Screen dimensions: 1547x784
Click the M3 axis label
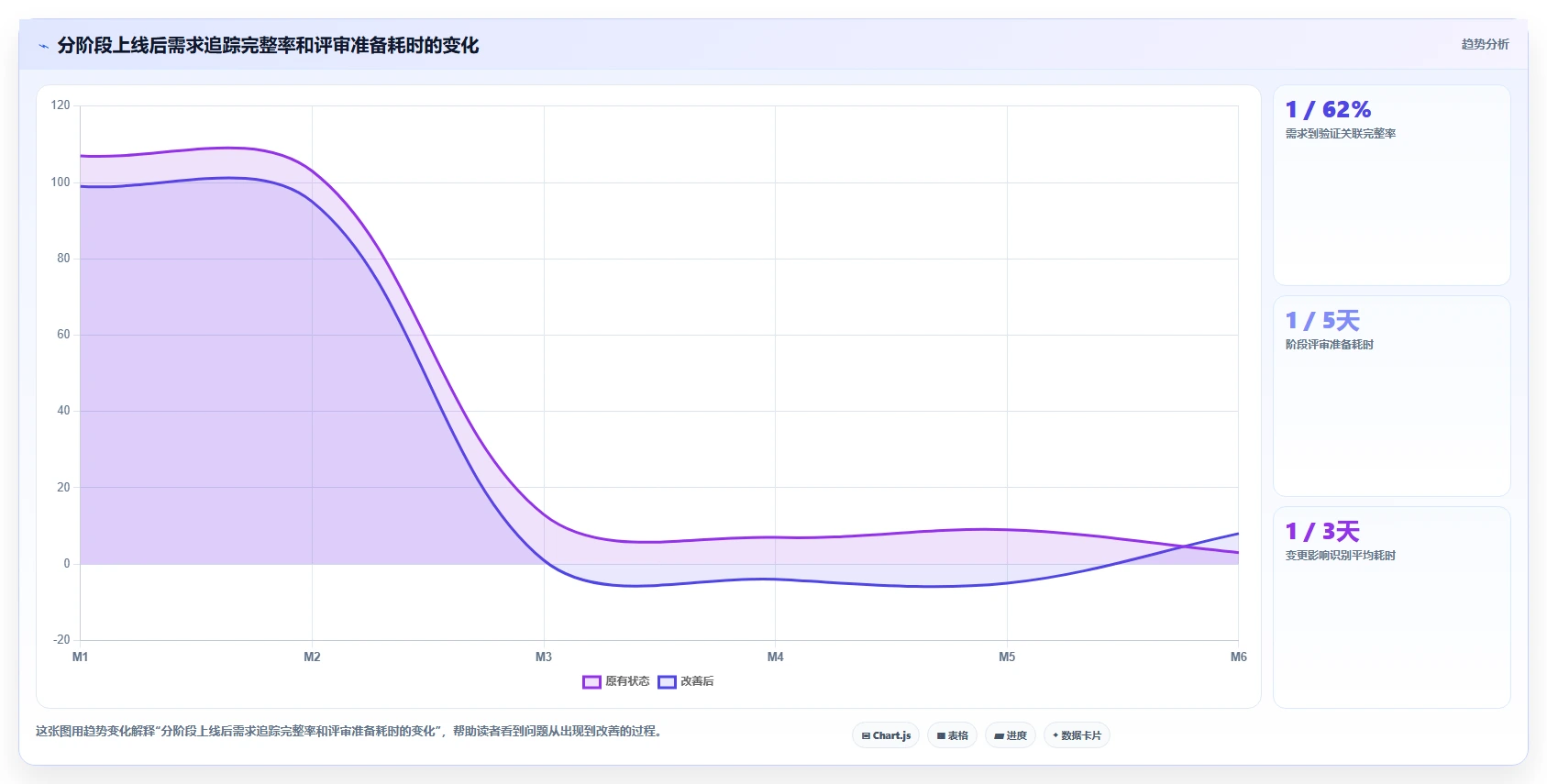[x=544, y=657]
